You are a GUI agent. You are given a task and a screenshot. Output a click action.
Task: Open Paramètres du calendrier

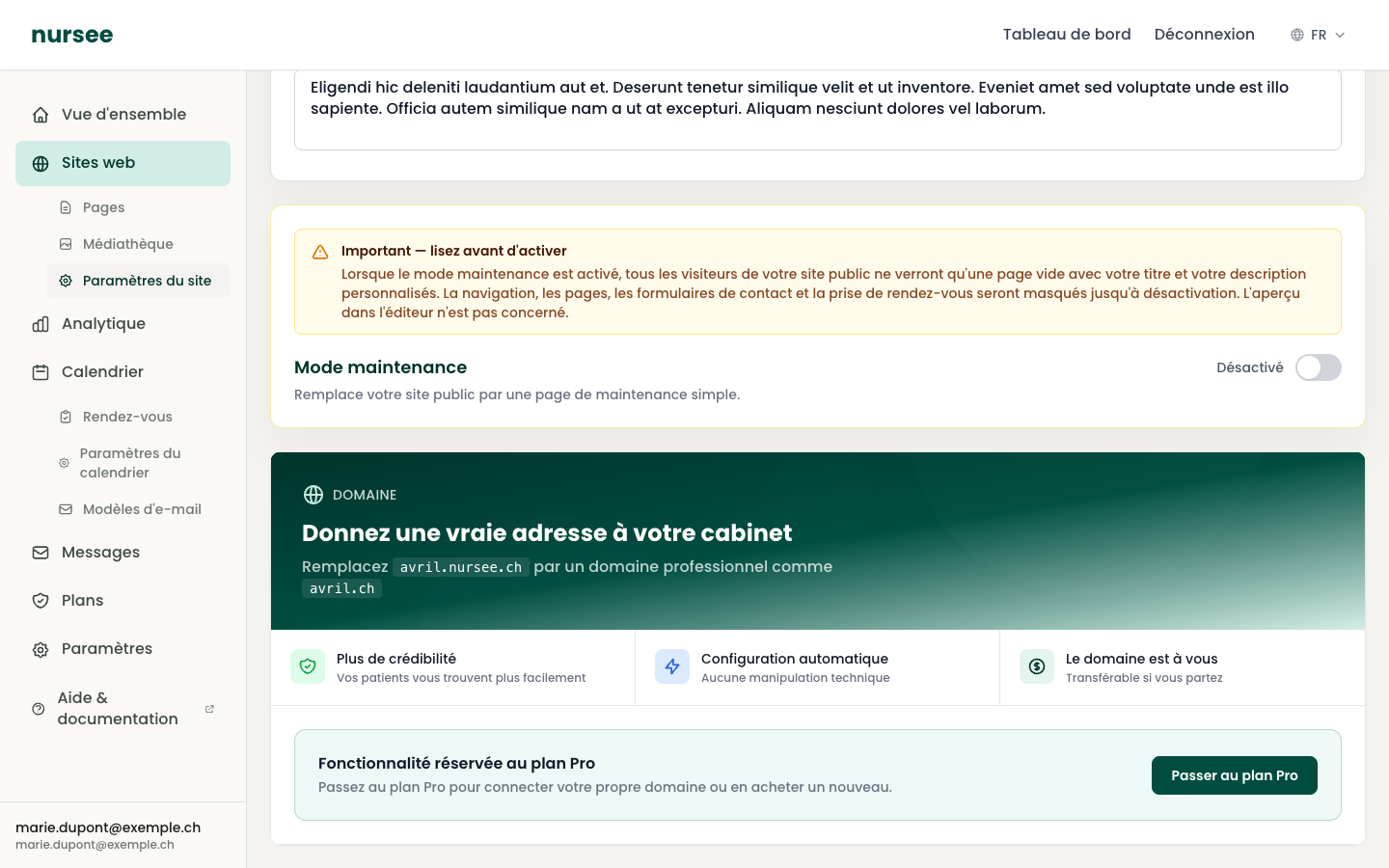[x=138, y=463]
